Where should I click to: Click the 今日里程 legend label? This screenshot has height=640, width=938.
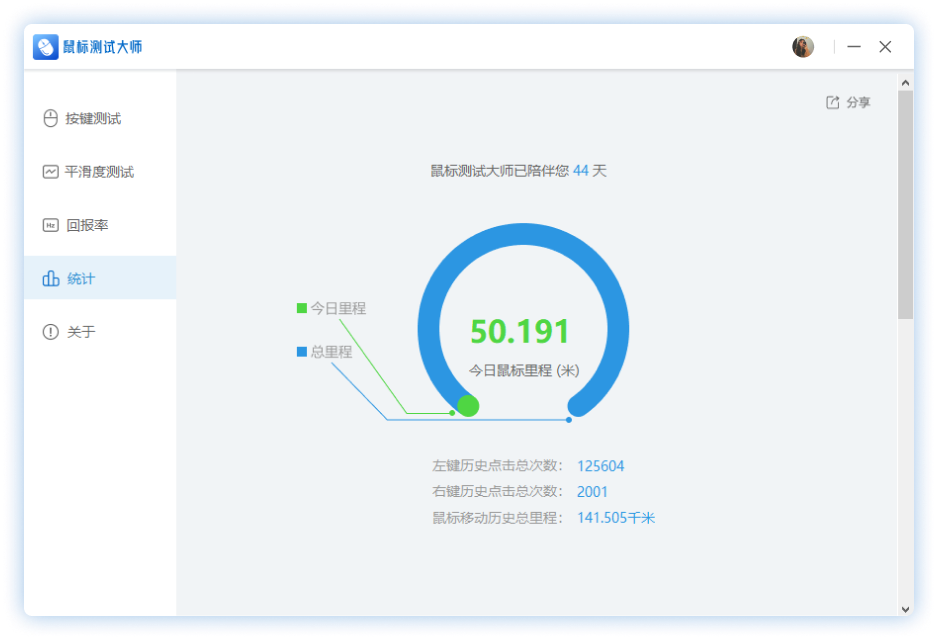338,308
